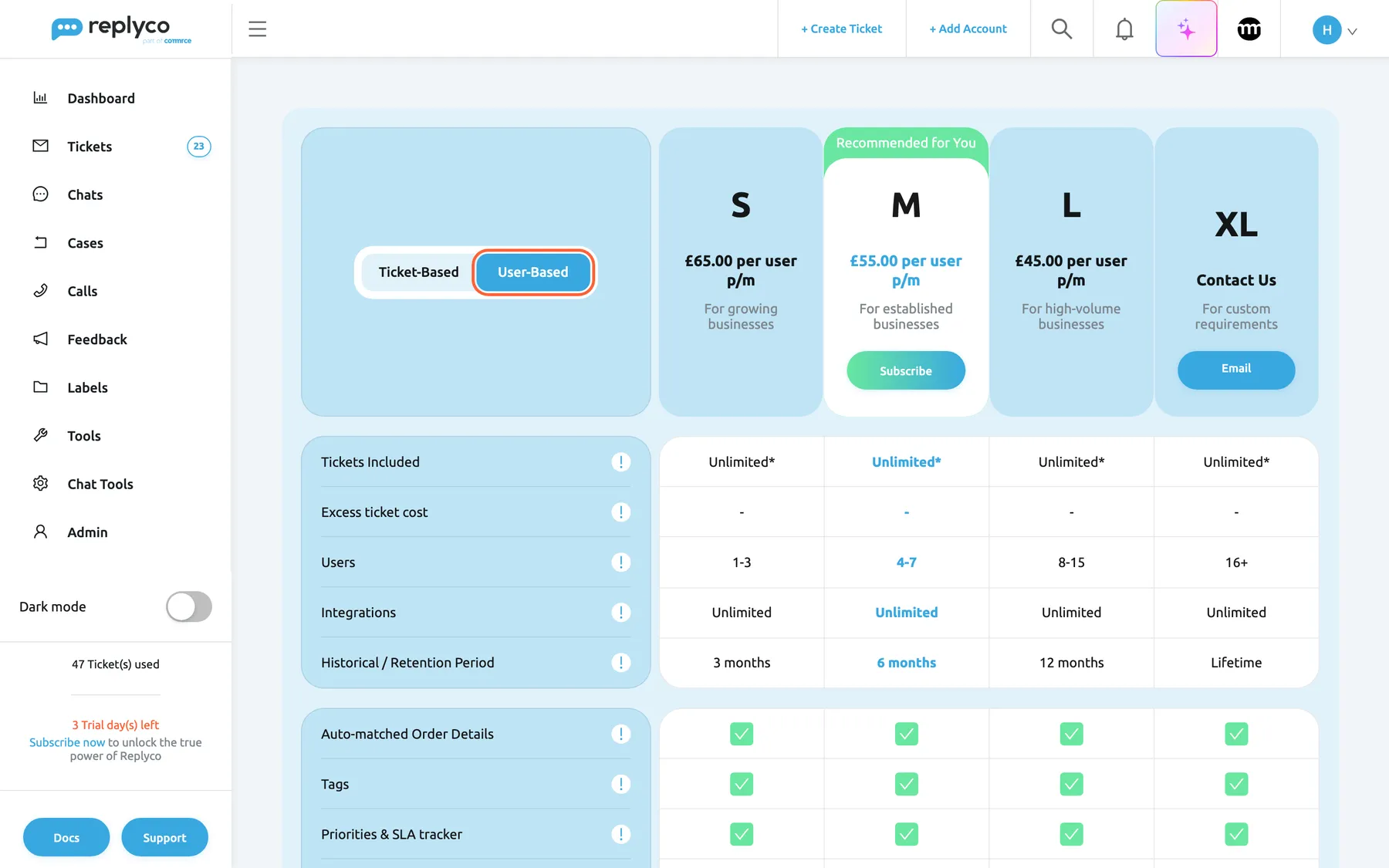
Task: Click XL plan Priorities & SLA checkmark
Action: [1236, 834]
